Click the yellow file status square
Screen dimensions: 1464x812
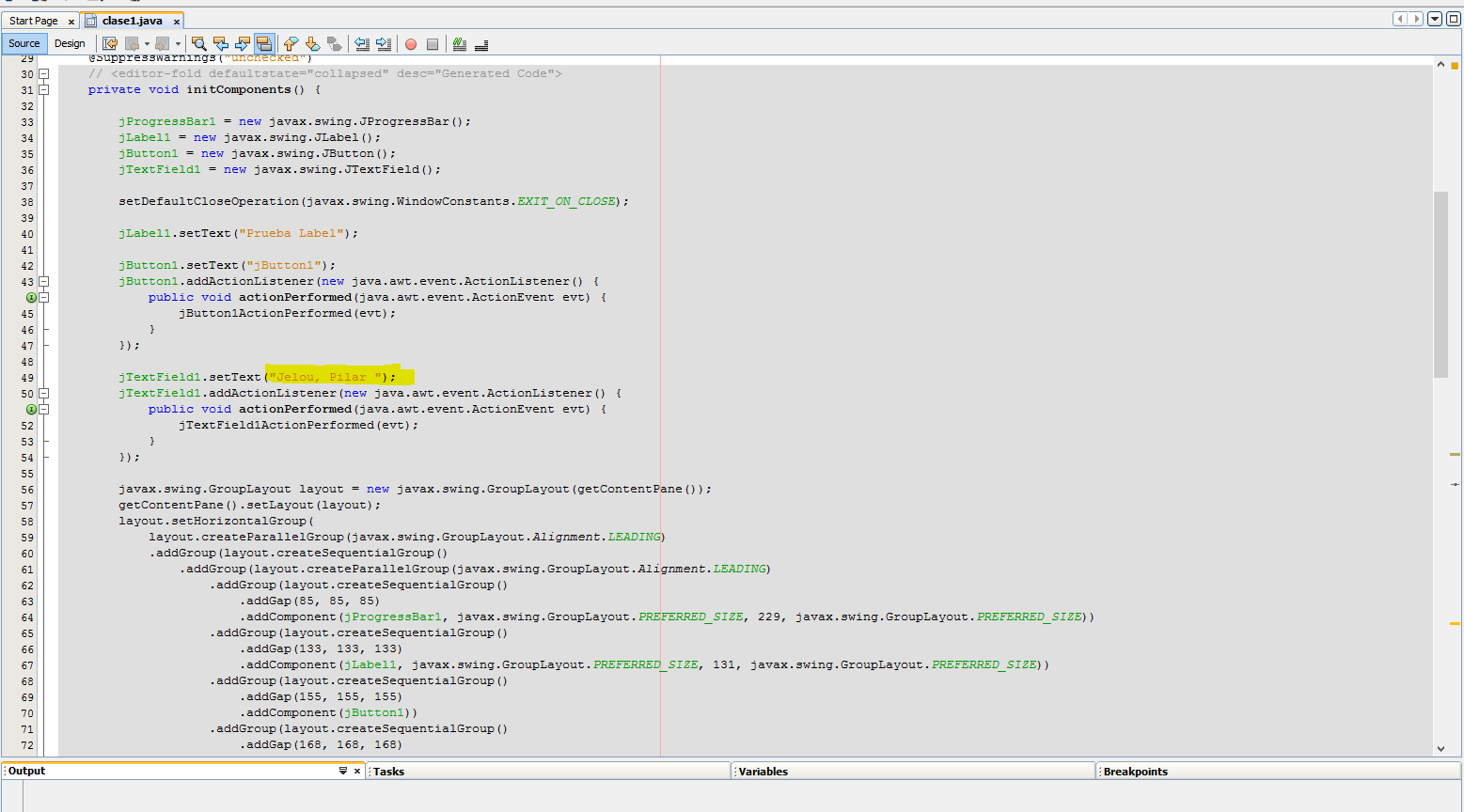(x=1455, y=66)
